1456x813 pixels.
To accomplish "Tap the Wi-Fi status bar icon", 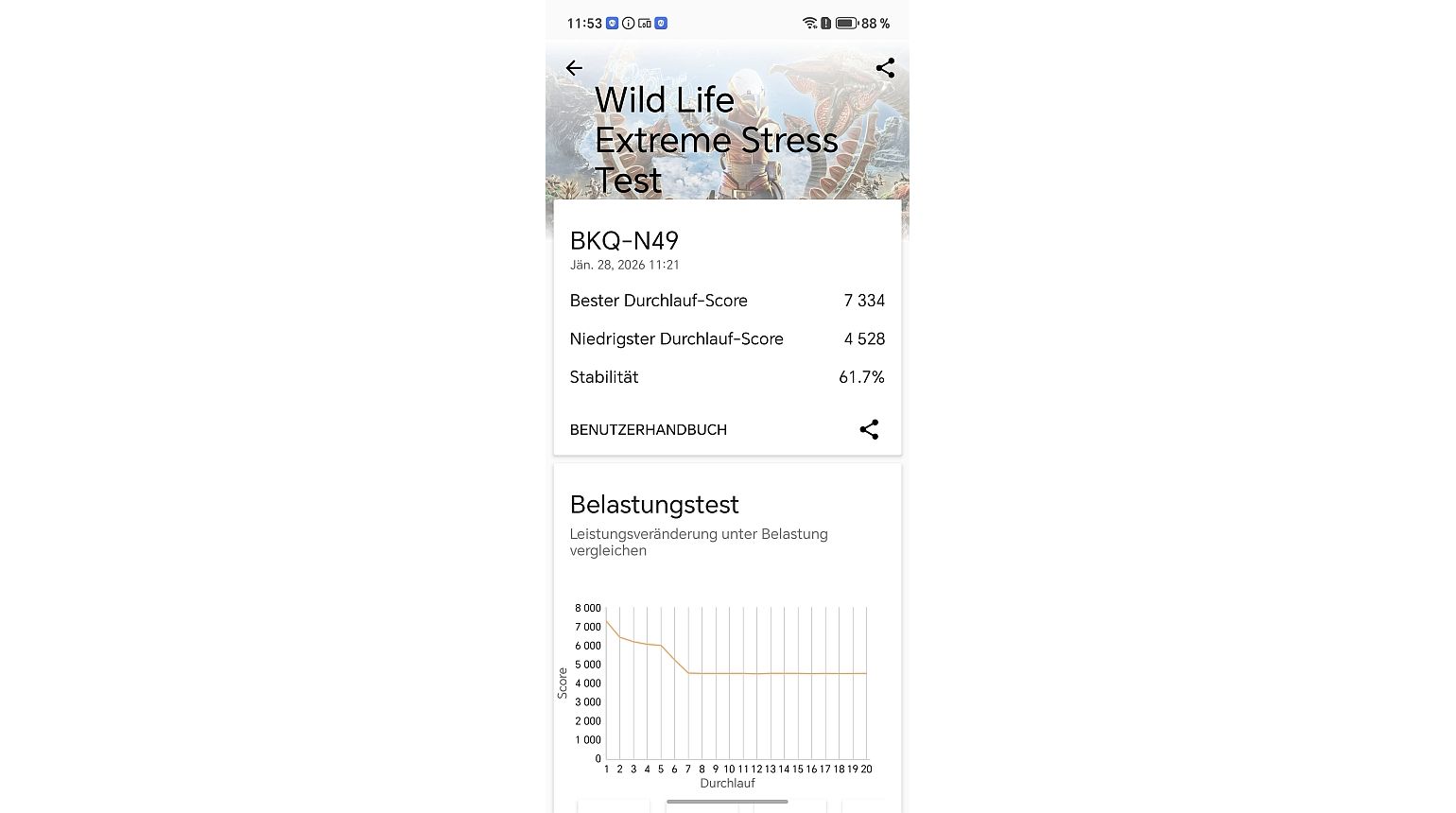I will (x=809, y=23).
